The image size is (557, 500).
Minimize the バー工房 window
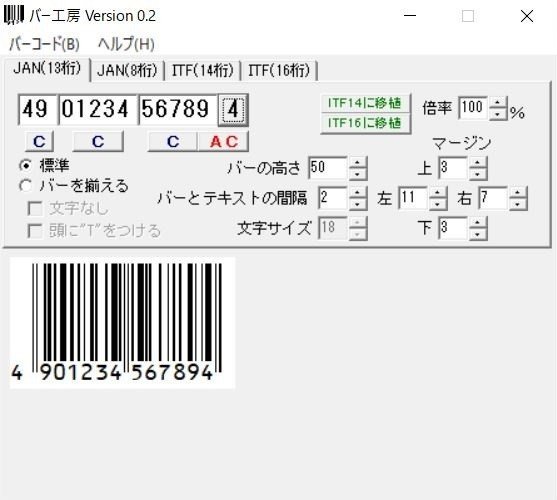point(410,16)
